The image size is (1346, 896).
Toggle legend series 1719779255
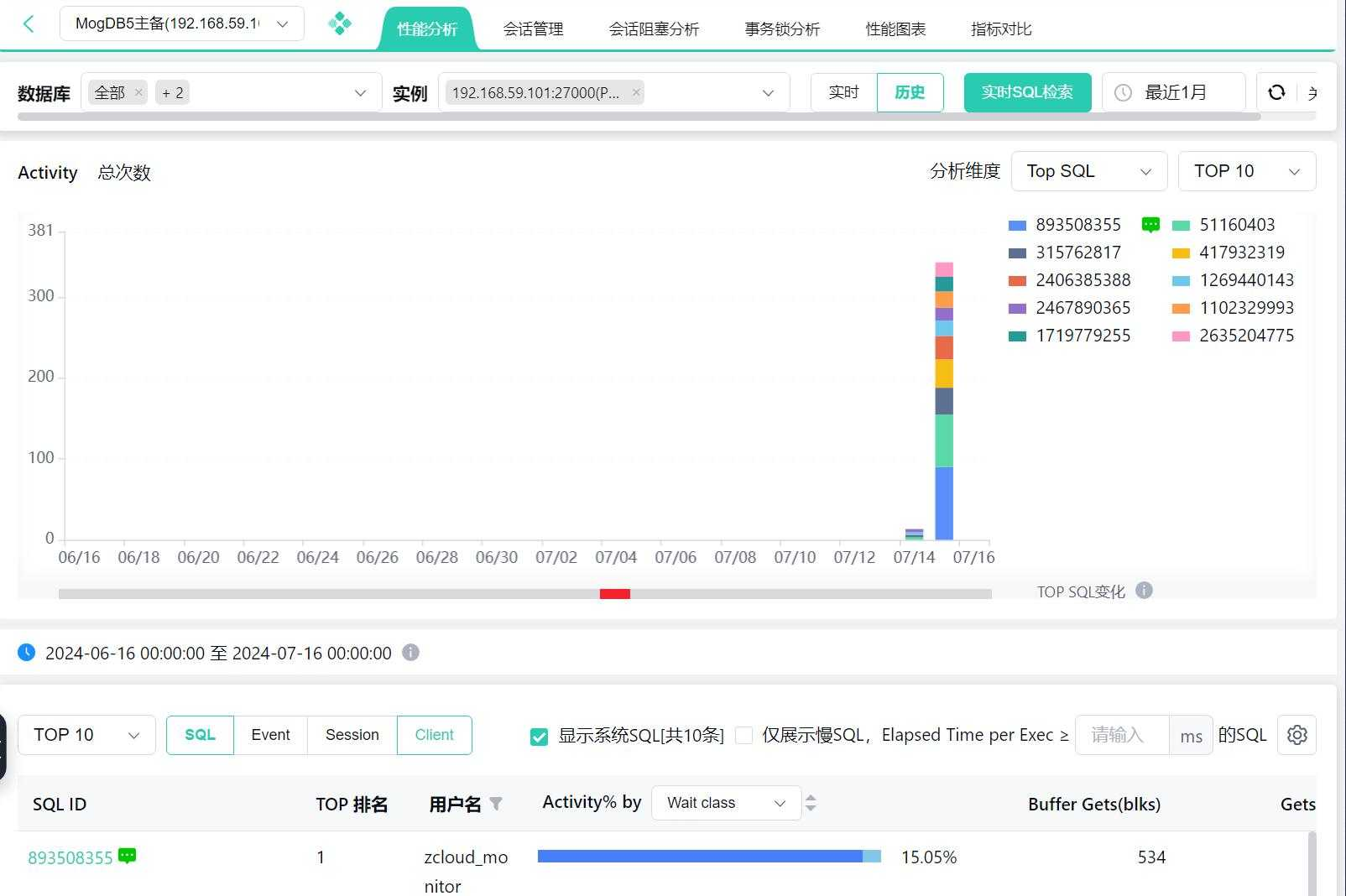coord(1070,336)
